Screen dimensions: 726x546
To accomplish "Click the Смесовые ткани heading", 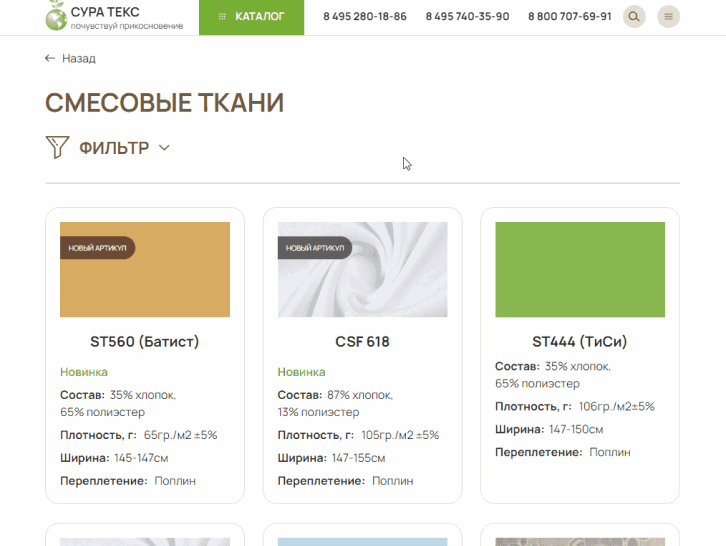I will coord(164,102).
